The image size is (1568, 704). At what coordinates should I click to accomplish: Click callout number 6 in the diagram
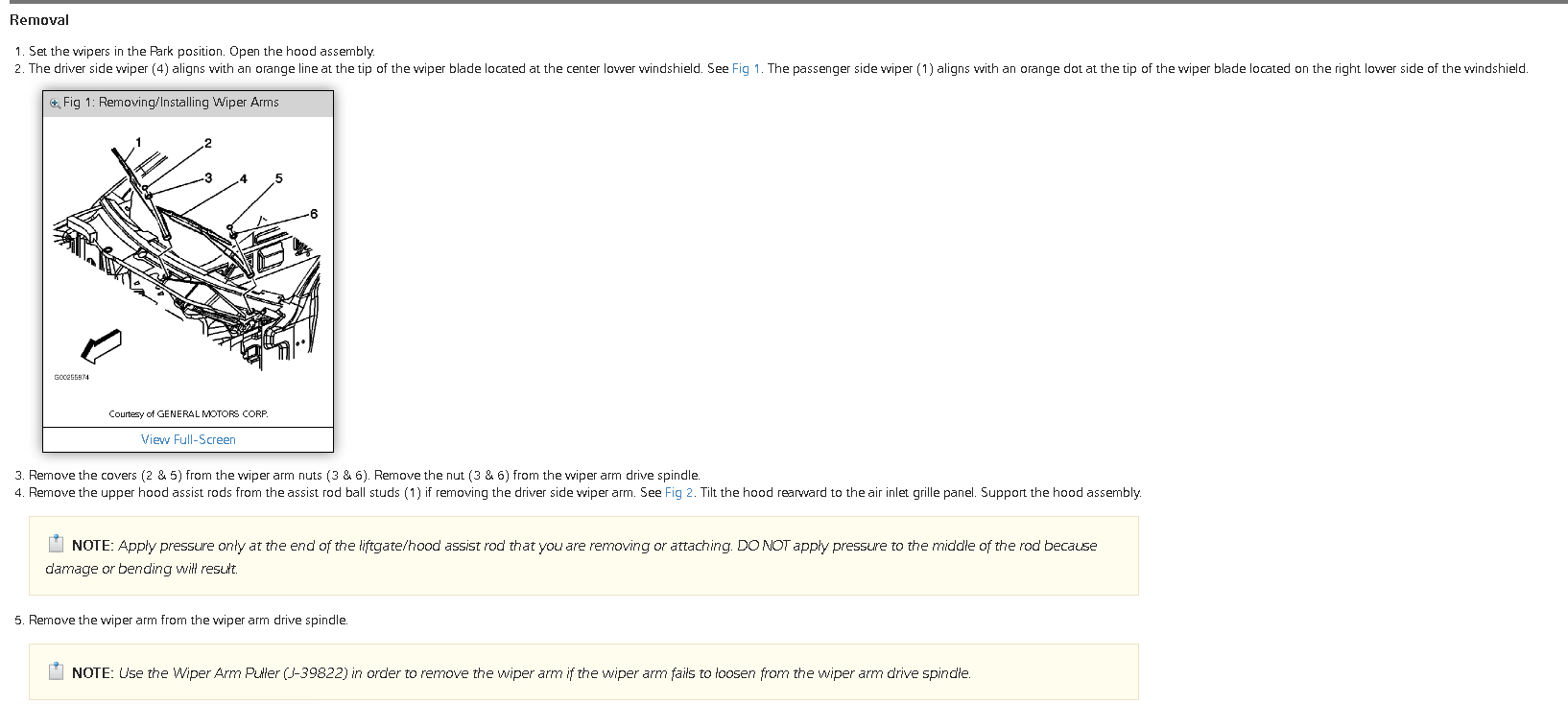(x=314, y=214)
